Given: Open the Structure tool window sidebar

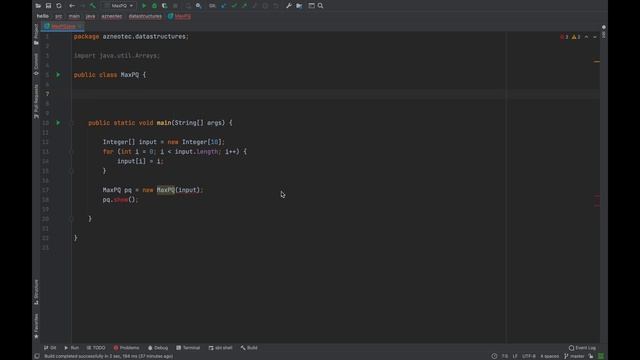Looking at the screenshot, I should point(36,292).
